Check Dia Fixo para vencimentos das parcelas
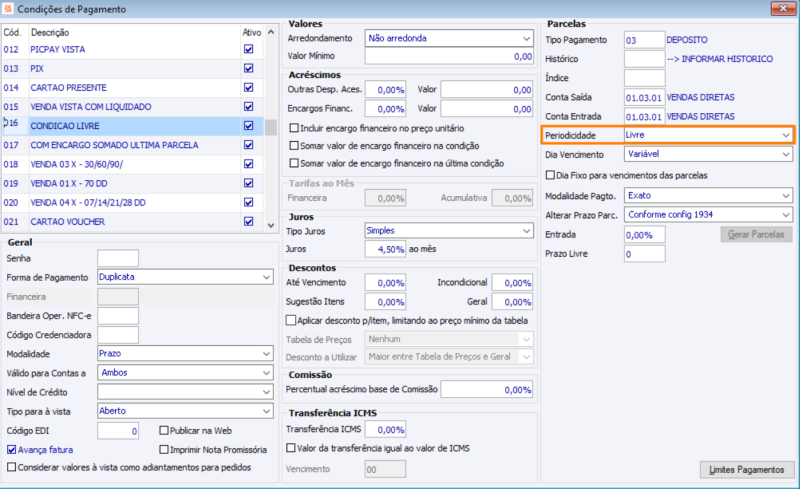800x489 pixels. coord(551,175)
